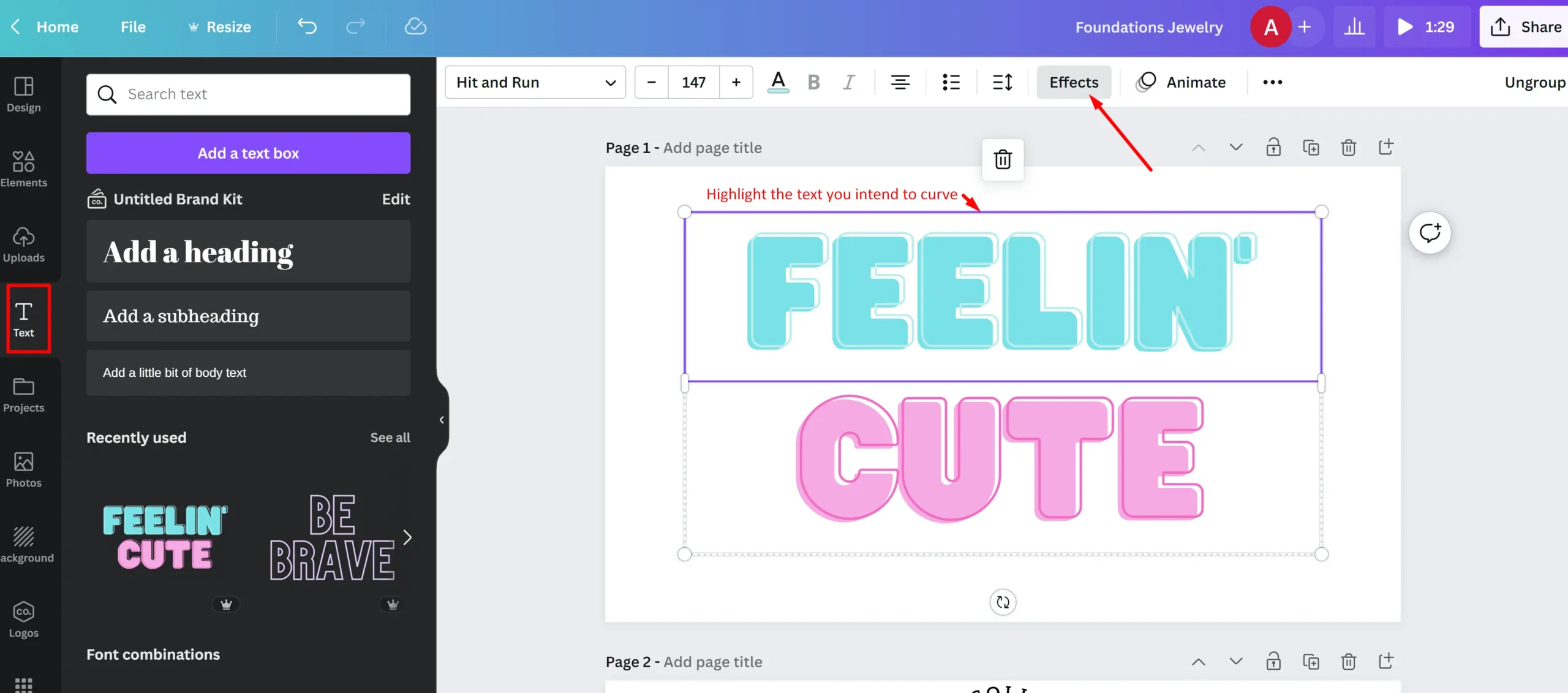Click the File menu item
The image size is (1568, 693).
133,26
